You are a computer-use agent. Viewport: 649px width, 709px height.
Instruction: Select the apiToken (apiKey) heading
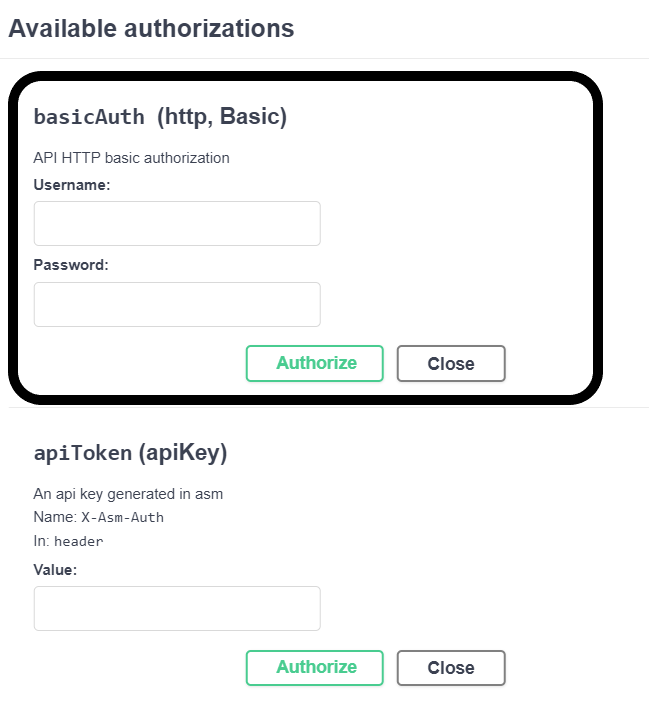click(x=130, y=453)
